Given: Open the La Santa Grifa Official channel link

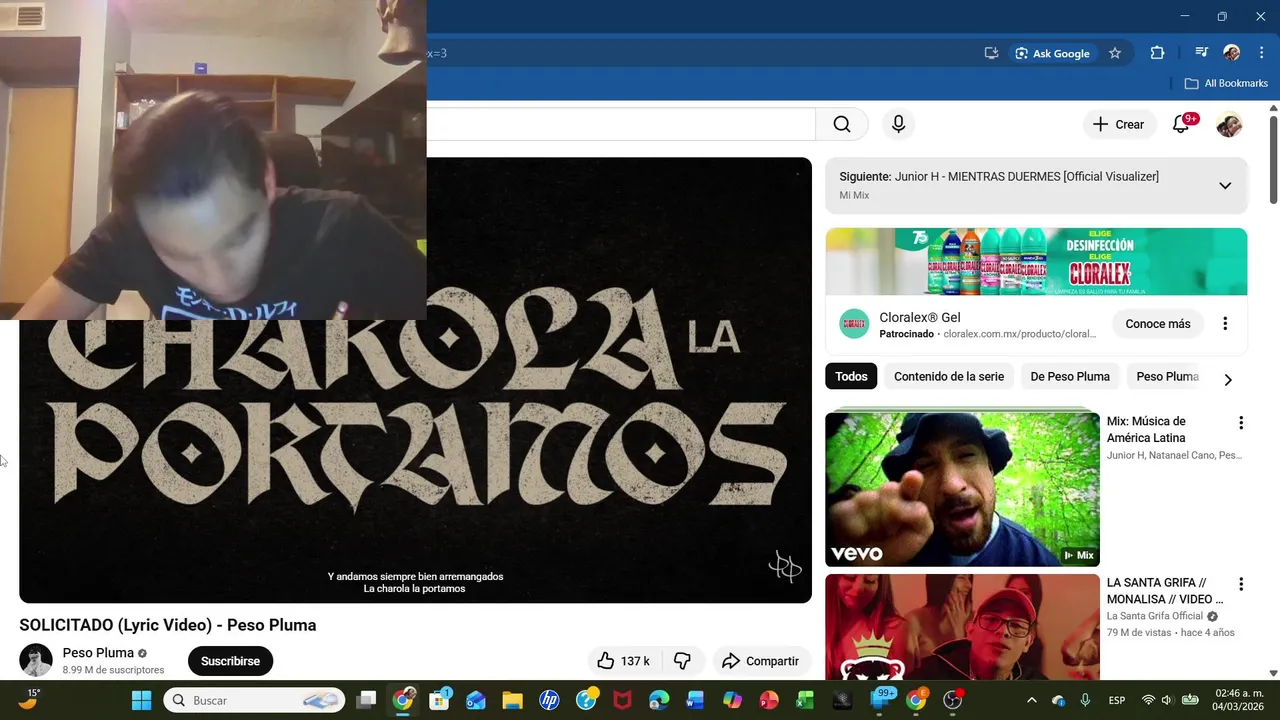Looking at the screenshot, I should 1155,616.
